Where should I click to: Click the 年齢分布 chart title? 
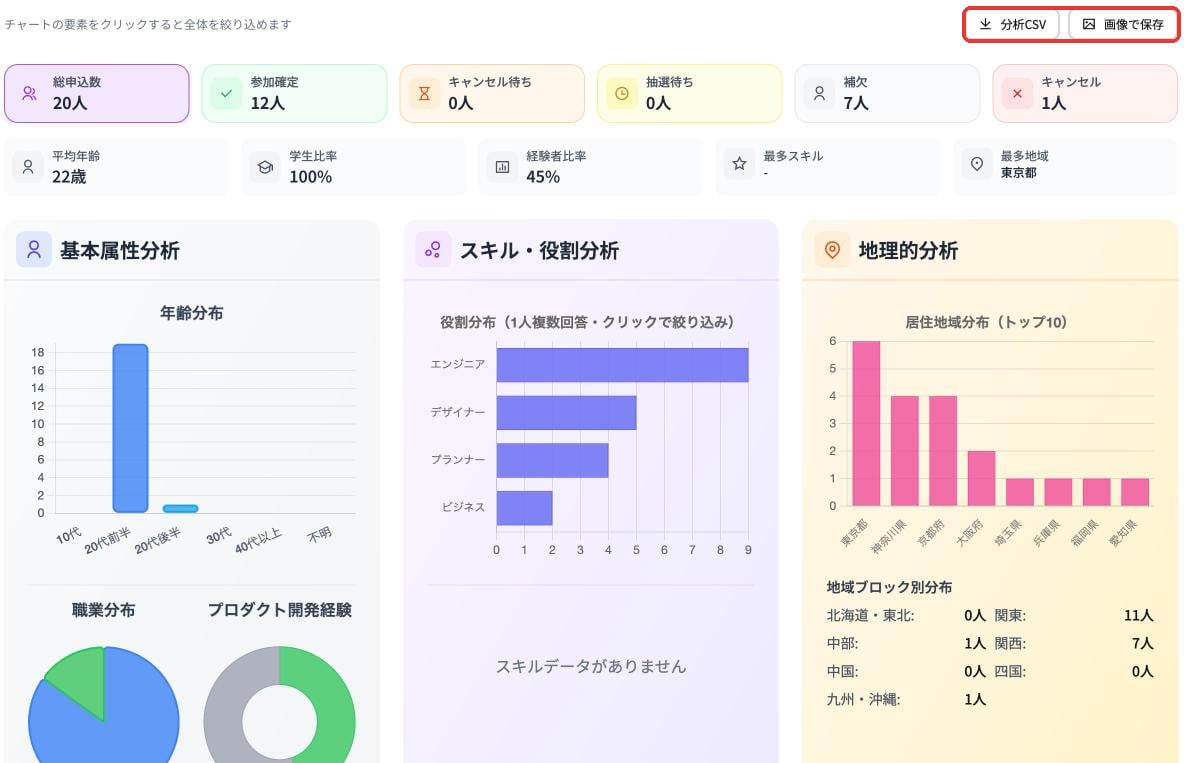pyautogui.click(x=191, y=313)
